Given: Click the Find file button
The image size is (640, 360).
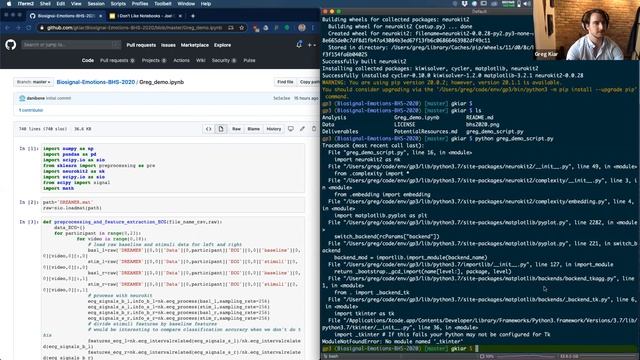Looking at the screenshot, I should pos(285,82).
